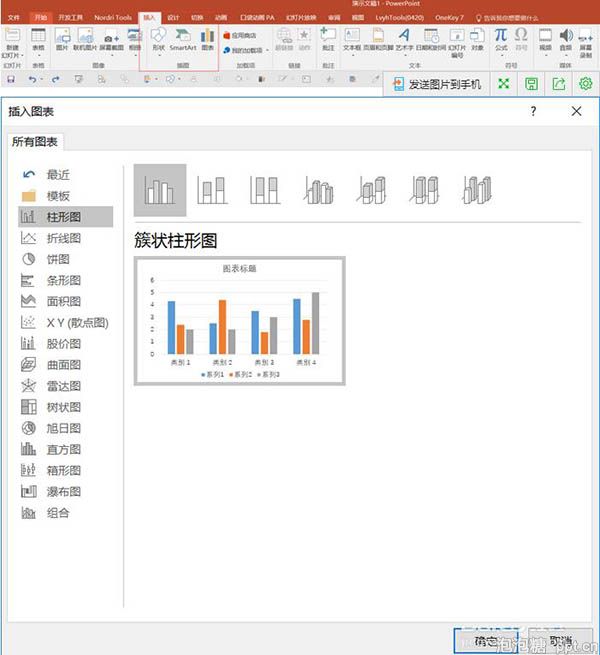Switch to the LvyhTools tab
The image size is (600, 655).
coord(399,18)
